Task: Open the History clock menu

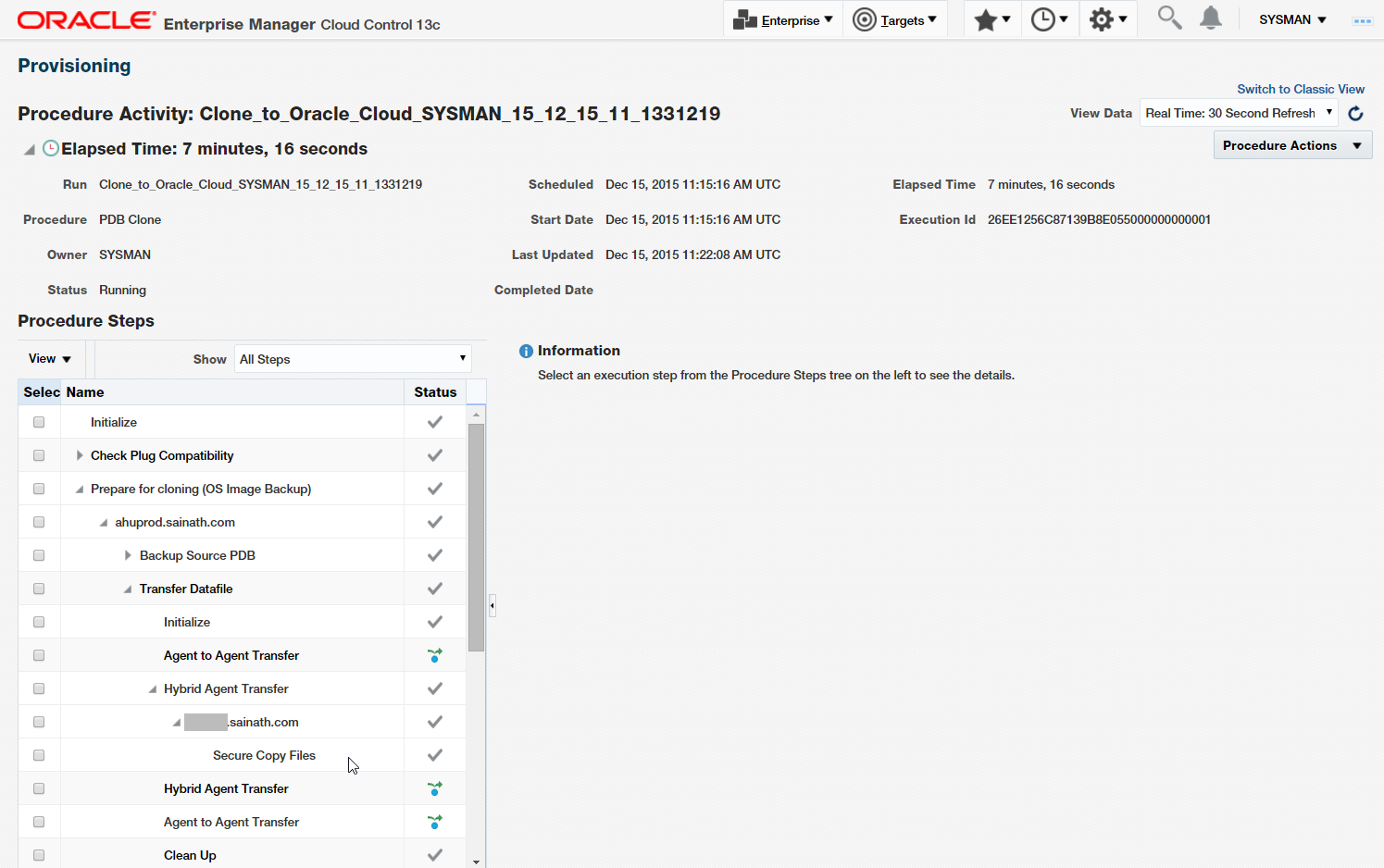Action: click(1050, 19)
